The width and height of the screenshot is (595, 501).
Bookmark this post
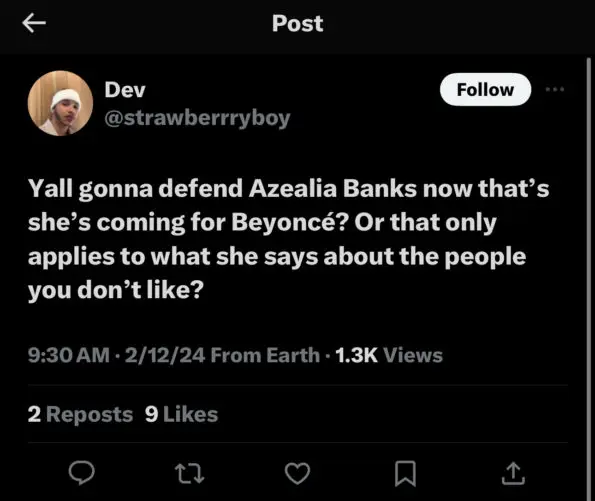(405, 473)
